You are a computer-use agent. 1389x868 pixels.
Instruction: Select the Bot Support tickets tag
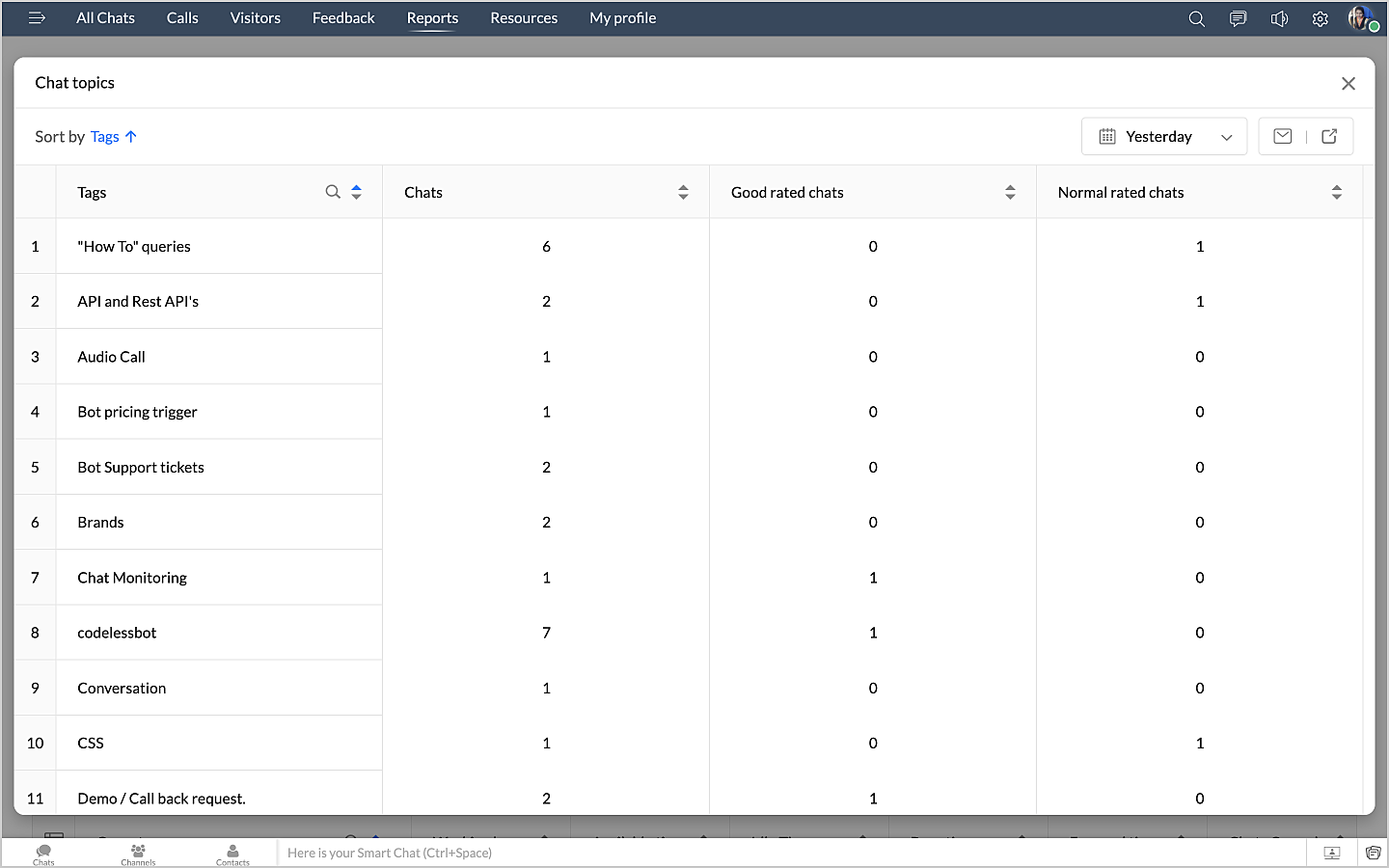click(141, 468)
